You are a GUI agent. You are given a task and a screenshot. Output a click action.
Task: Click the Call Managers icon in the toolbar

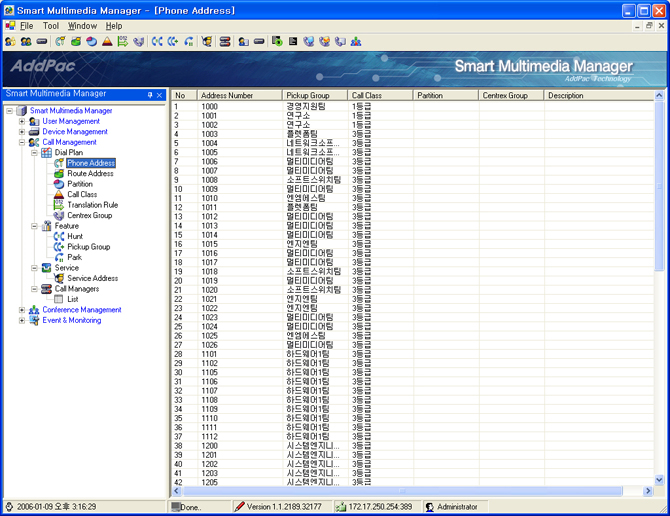pyautogui.click(x=225, y=42)
